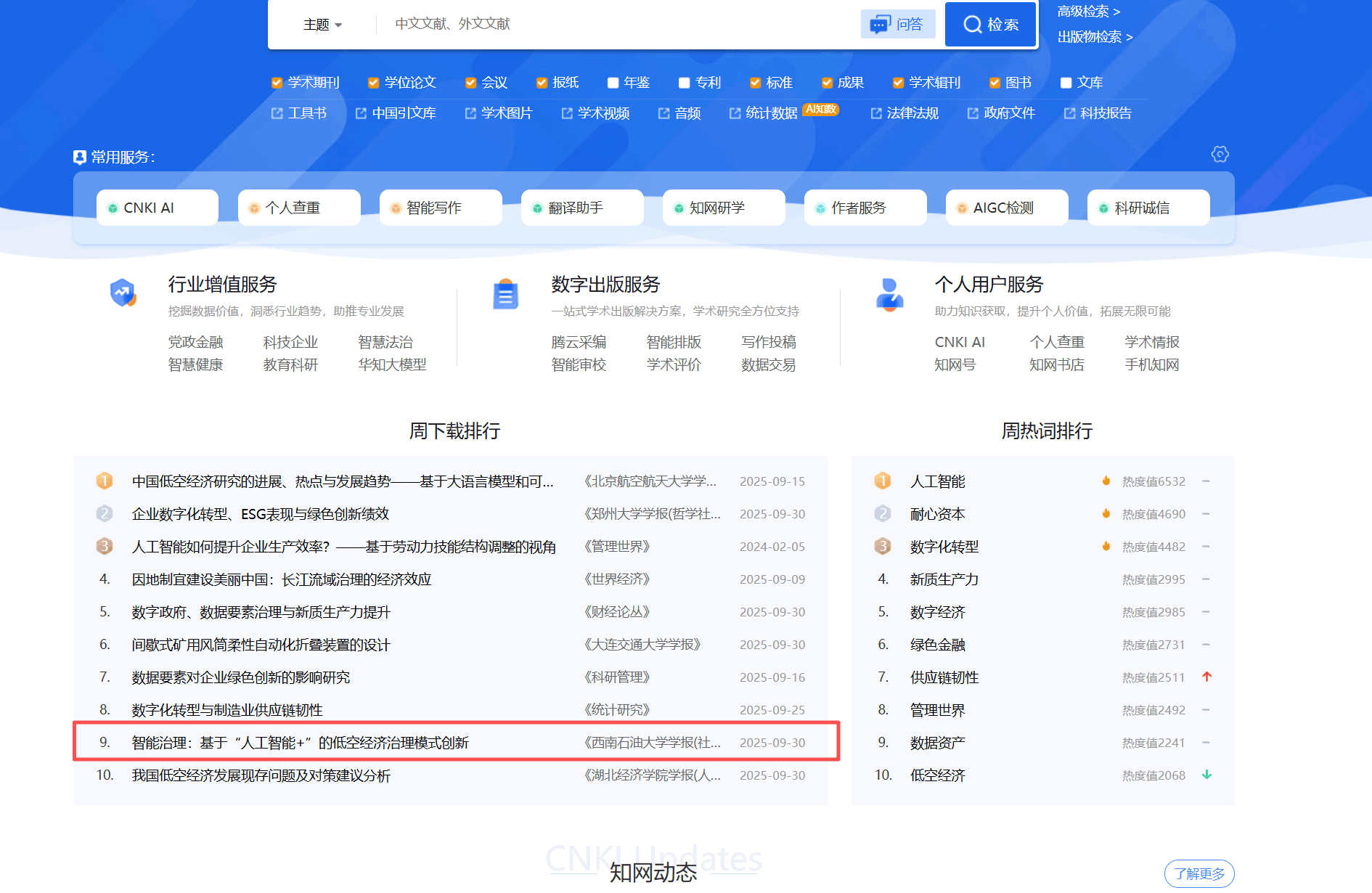Open the Q&A chat bubble button
This screenshot has width=1372, height=893.
coord(897,25)
